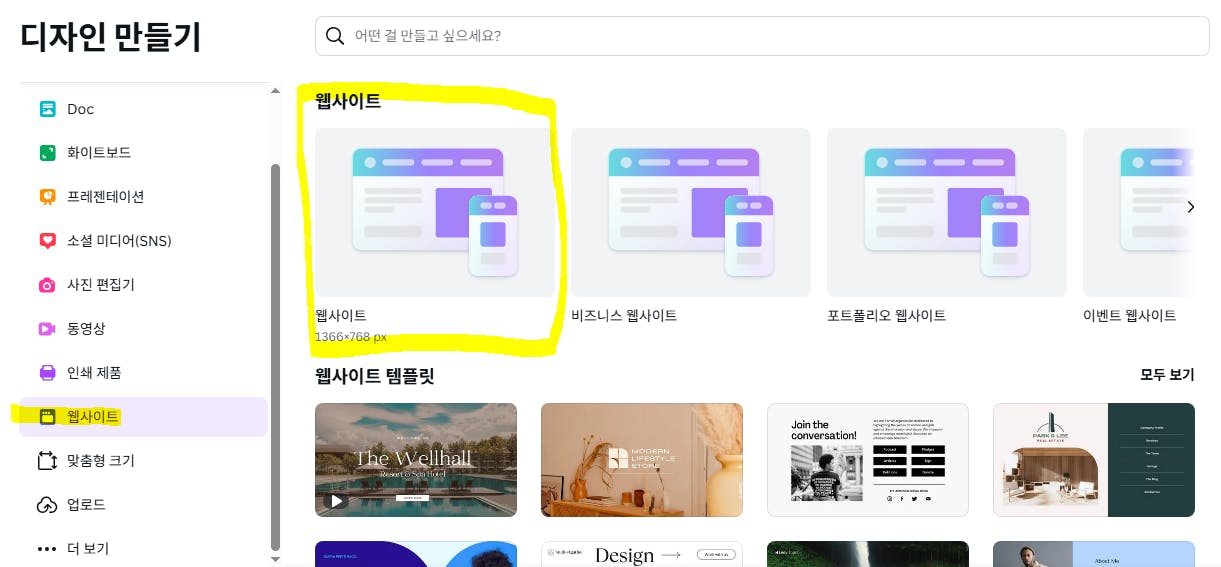The width and height of the screenshot is (1221, 567).
Task: Select 화이트보드 in the sidebar
Action: (143, 153)
